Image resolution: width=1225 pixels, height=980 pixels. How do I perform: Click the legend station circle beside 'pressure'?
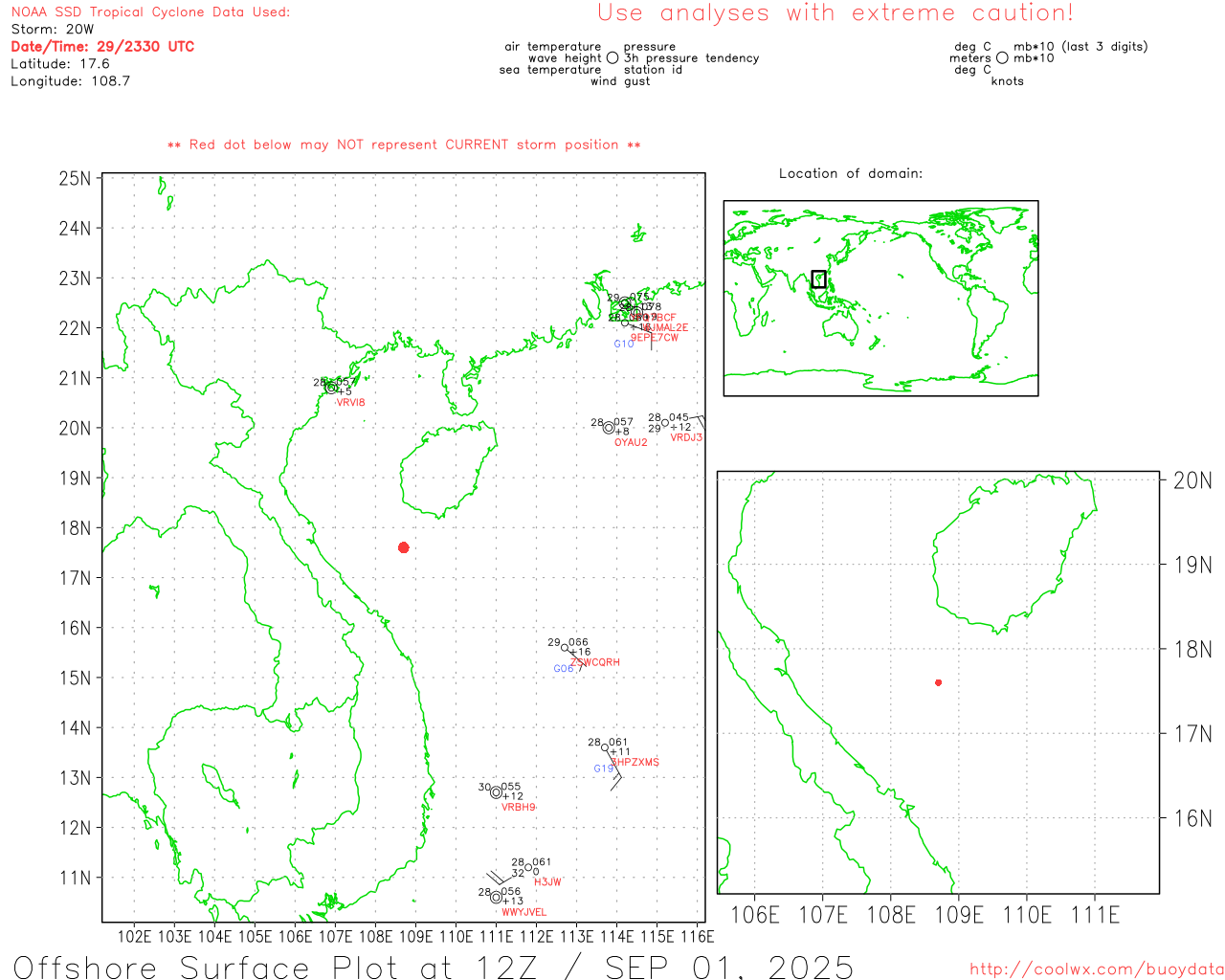pyautogui.click(x=612, y=57)
